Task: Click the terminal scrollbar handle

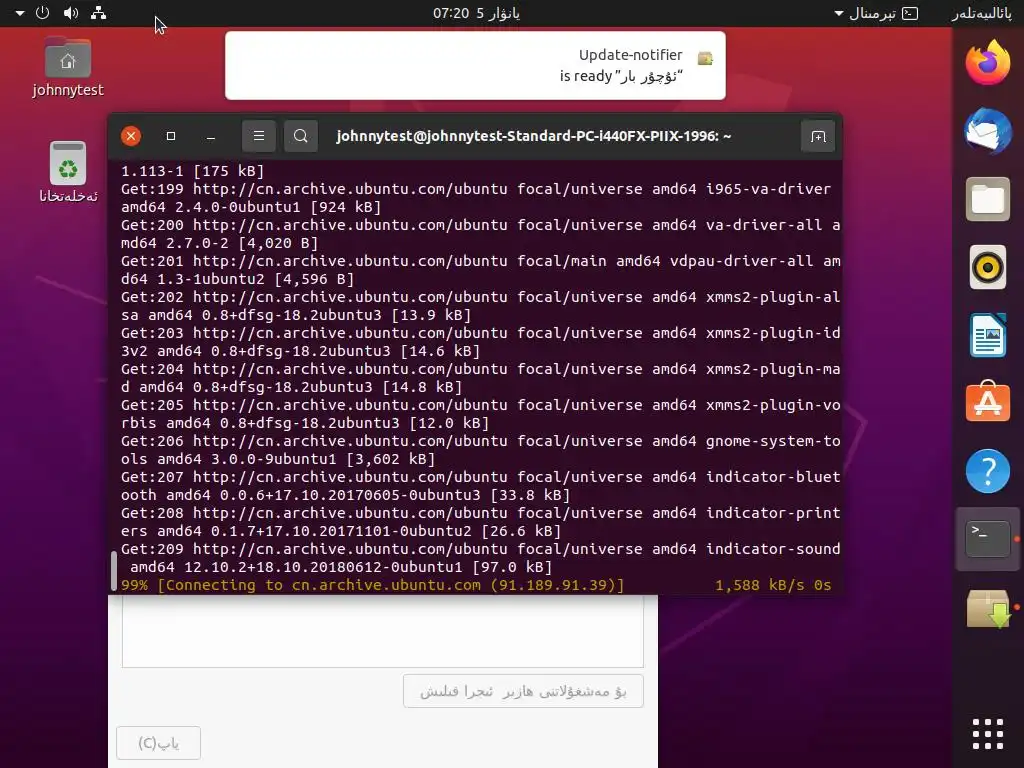Action: [114, 571]
